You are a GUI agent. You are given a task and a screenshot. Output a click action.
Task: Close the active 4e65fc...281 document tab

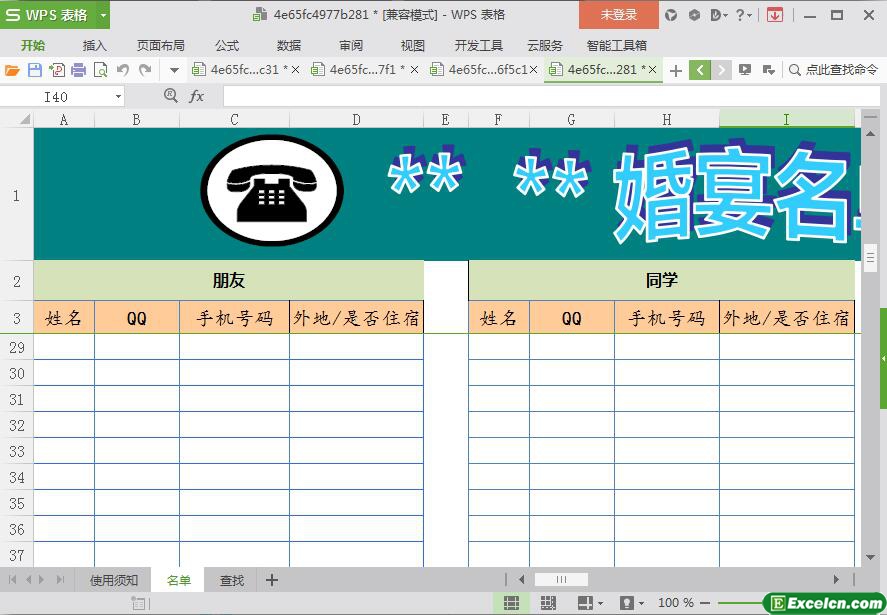coord(652,70)
